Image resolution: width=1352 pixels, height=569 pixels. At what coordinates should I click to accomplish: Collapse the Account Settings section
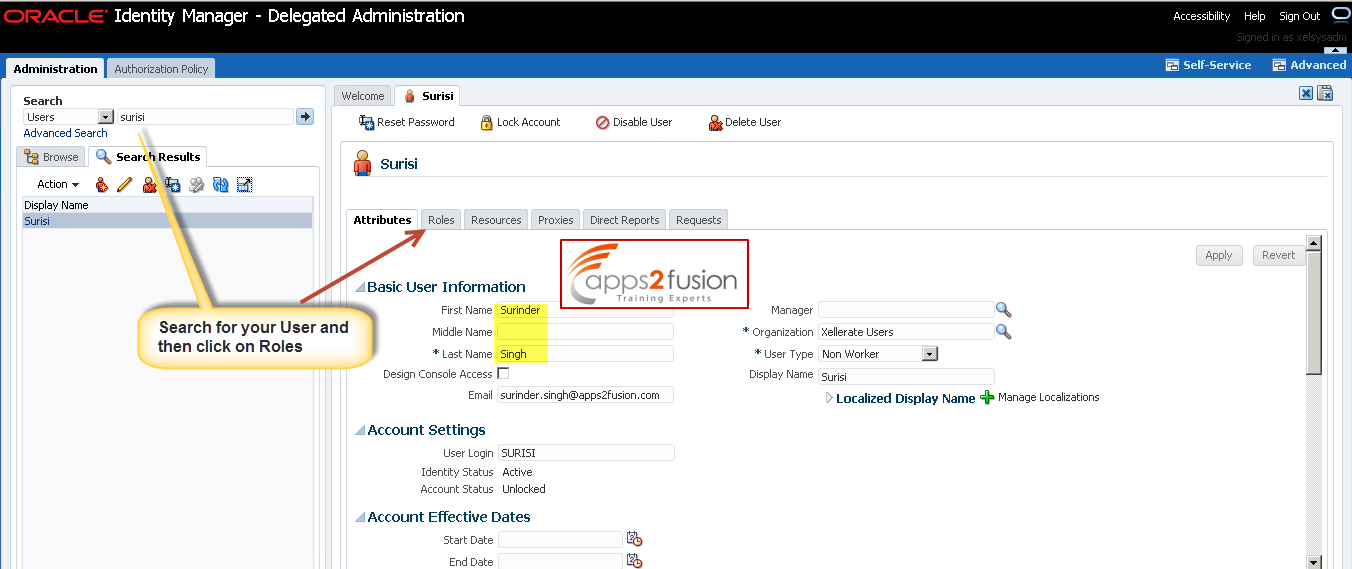pos(360,431)
